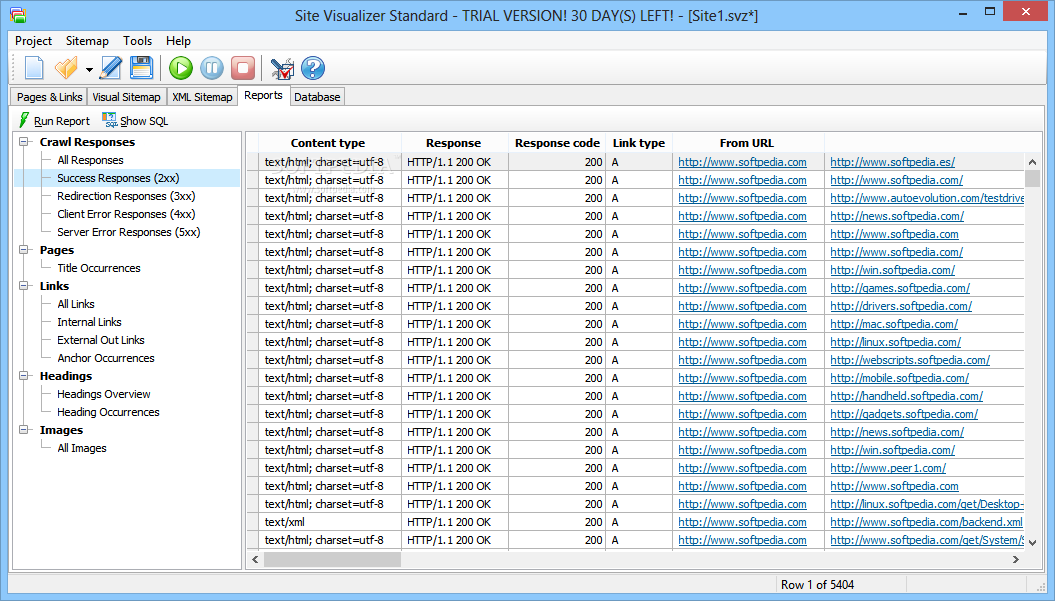The image size is (1055, 601).
Task: Open the http://drivers.softpedia.com/ link
Action: pyautogui.click(x=901, y=306)
